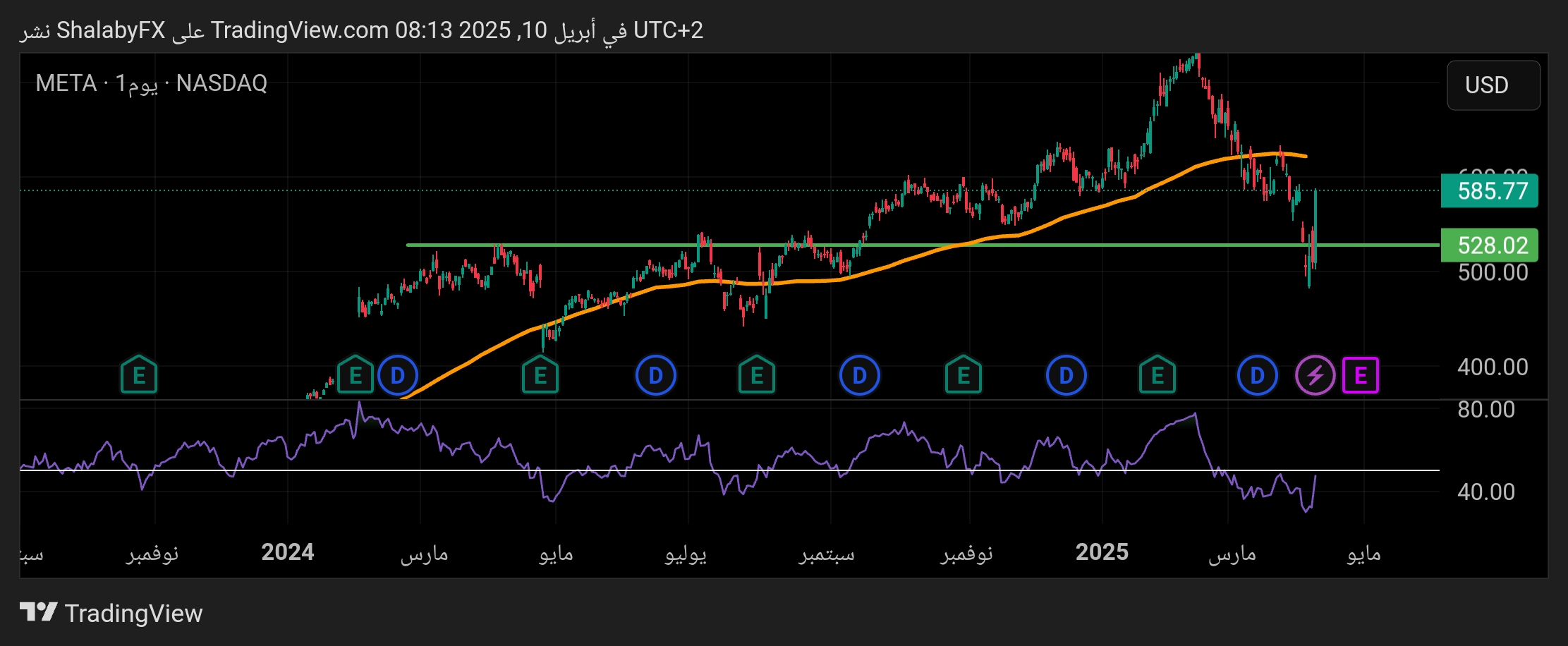Screen dimensions: 1568x646
Task: Click the earnings E marker beside first dividend D
Action: pyautogui.click(x=355, y=375)
